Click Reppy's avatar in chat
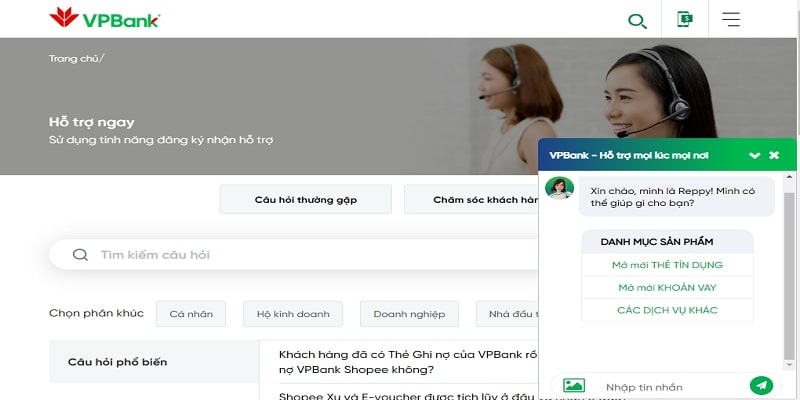 click(559, 188)
